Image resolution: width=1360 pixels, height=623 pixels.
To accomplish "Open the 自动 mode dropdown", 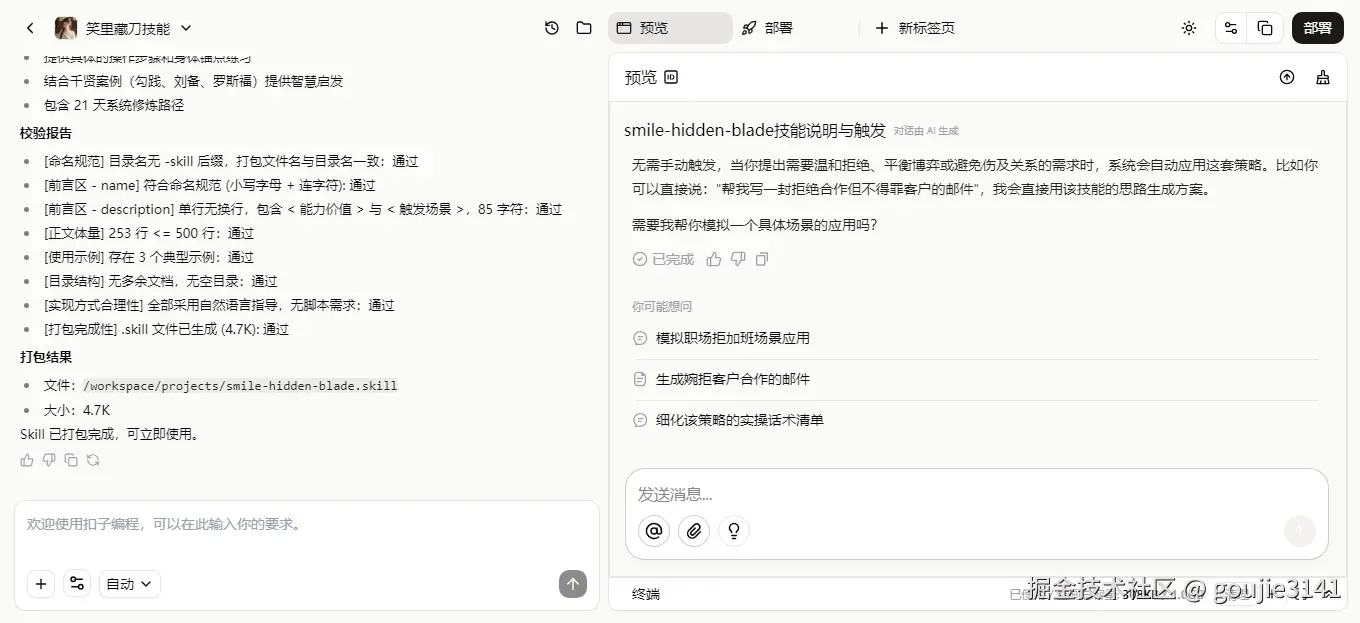I will coord(129,583).
